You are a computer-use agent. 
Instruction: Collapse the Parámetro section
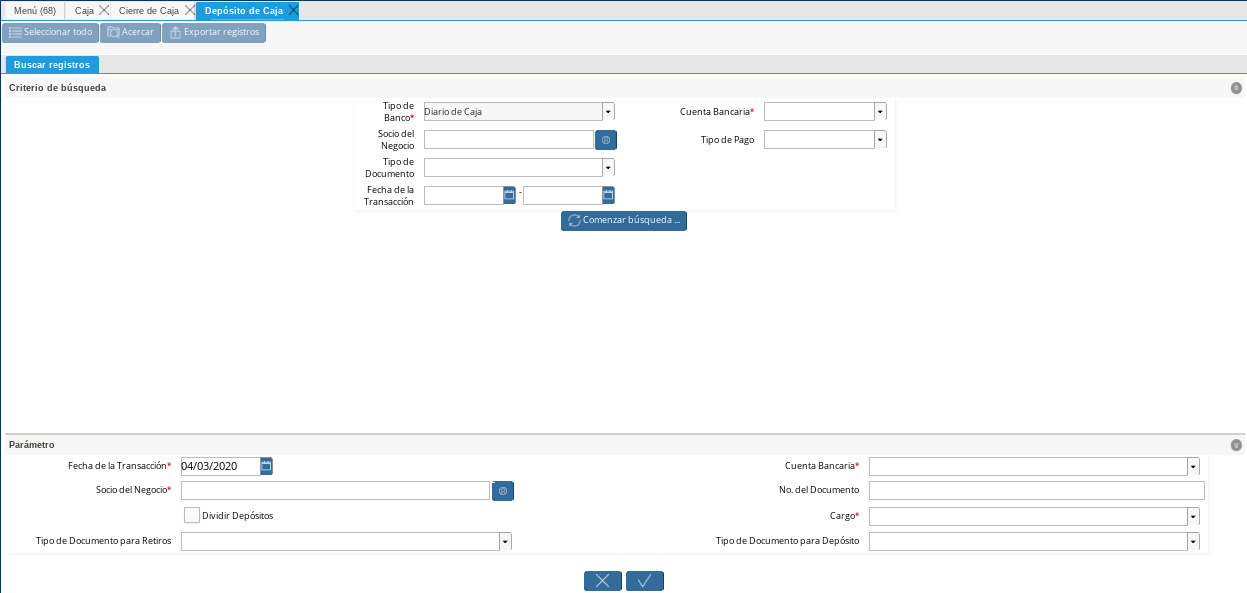pyautogui.click(x=1236, y=445)
